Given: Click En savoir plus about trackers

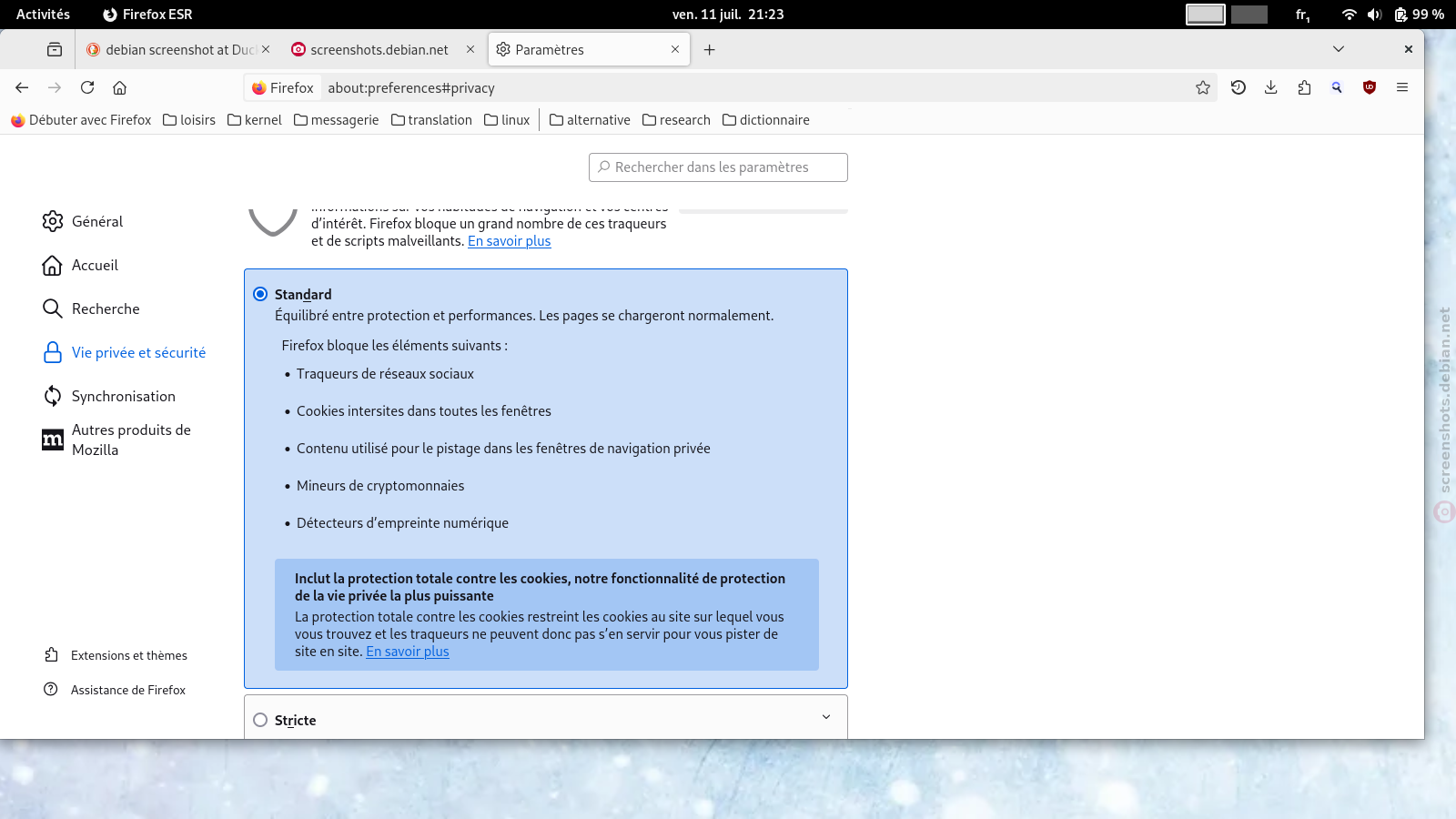Looking at the screenshot, I should tap(509, 241).
